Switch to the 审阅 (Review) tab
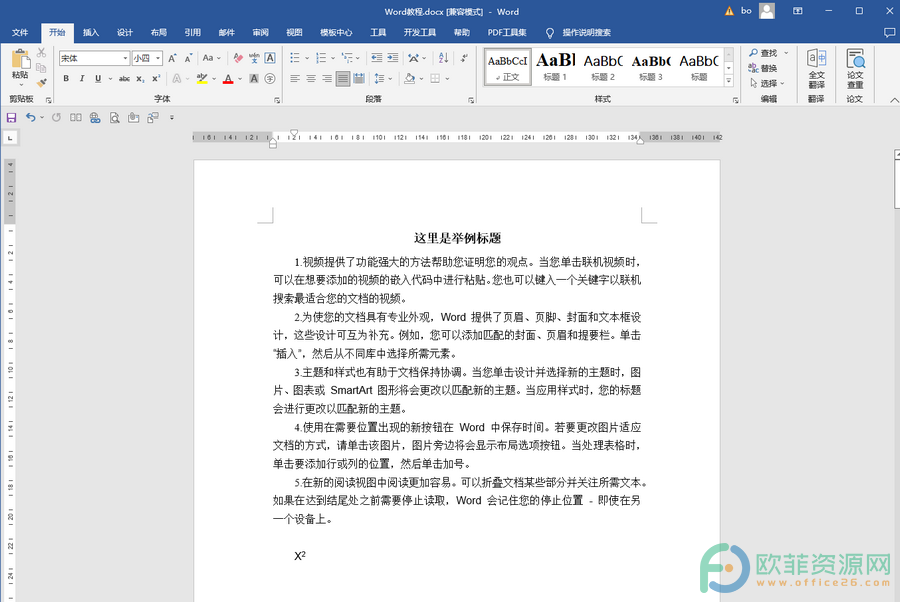The width and height of the screenshot is (900, 602). (261, 33)
